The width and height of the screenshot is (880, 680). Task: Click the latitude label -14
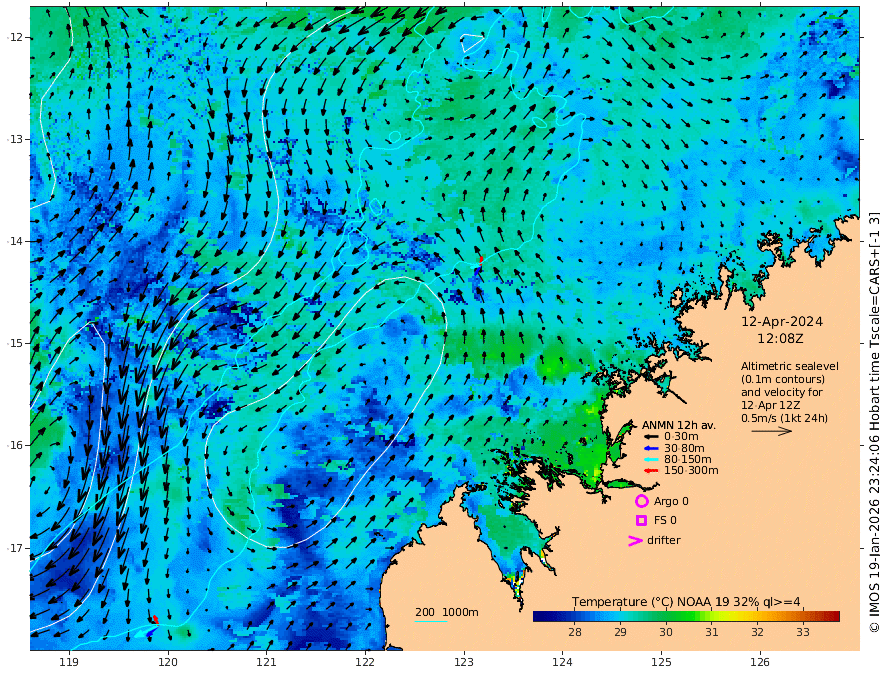15,241
